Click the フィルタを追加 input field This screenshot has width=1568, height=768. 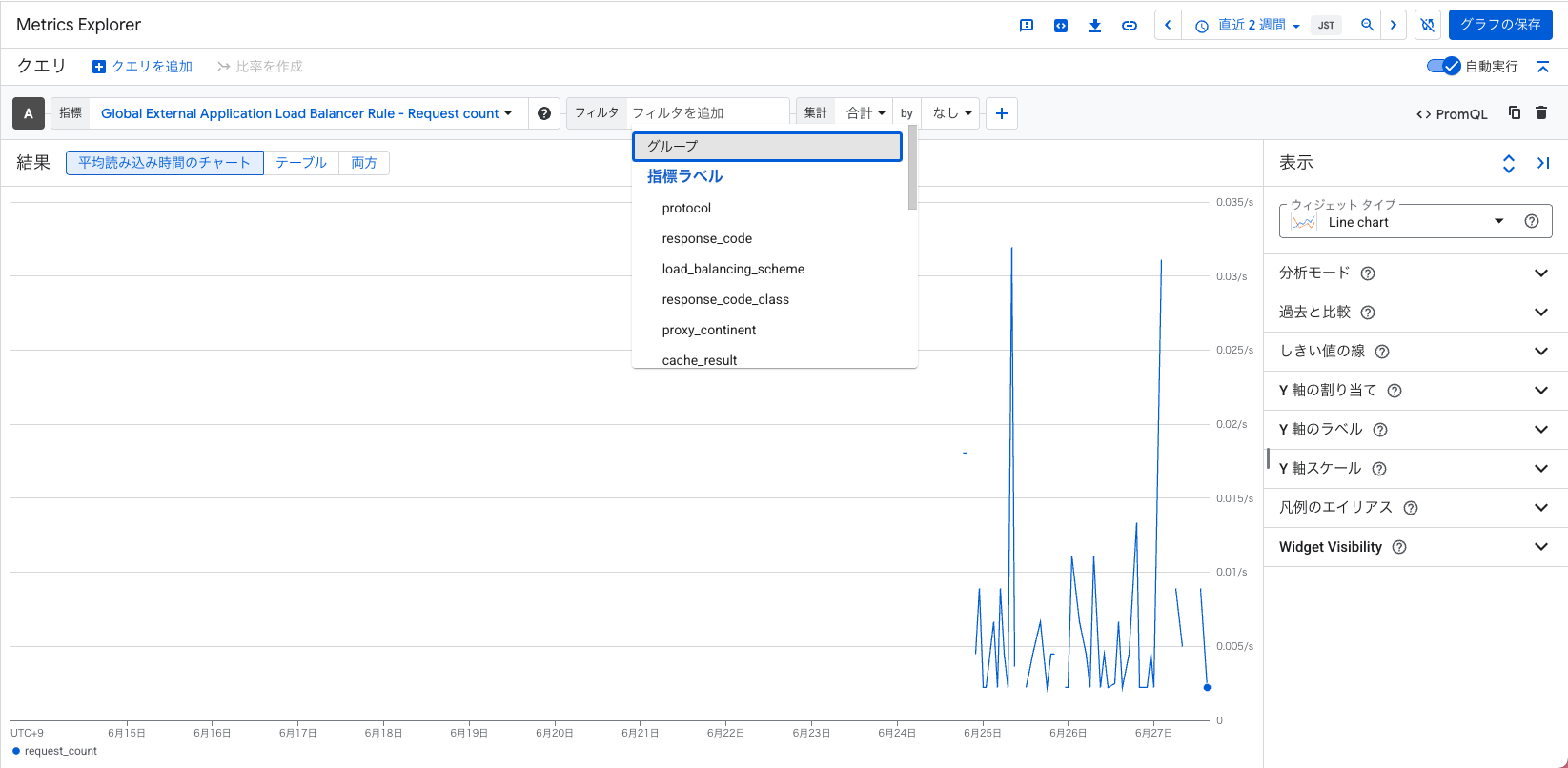click(x=707, y=113)
